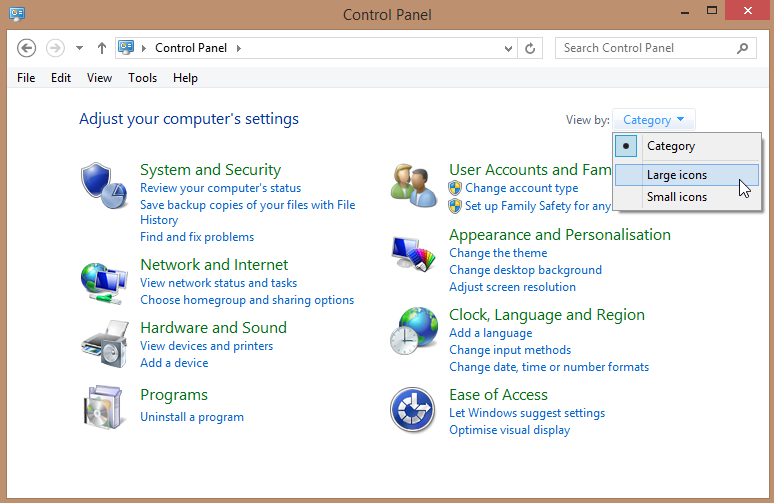This screenshot has height=503, width=774.
Task: Open Hardware and Sound category
Action: (213, 327)
